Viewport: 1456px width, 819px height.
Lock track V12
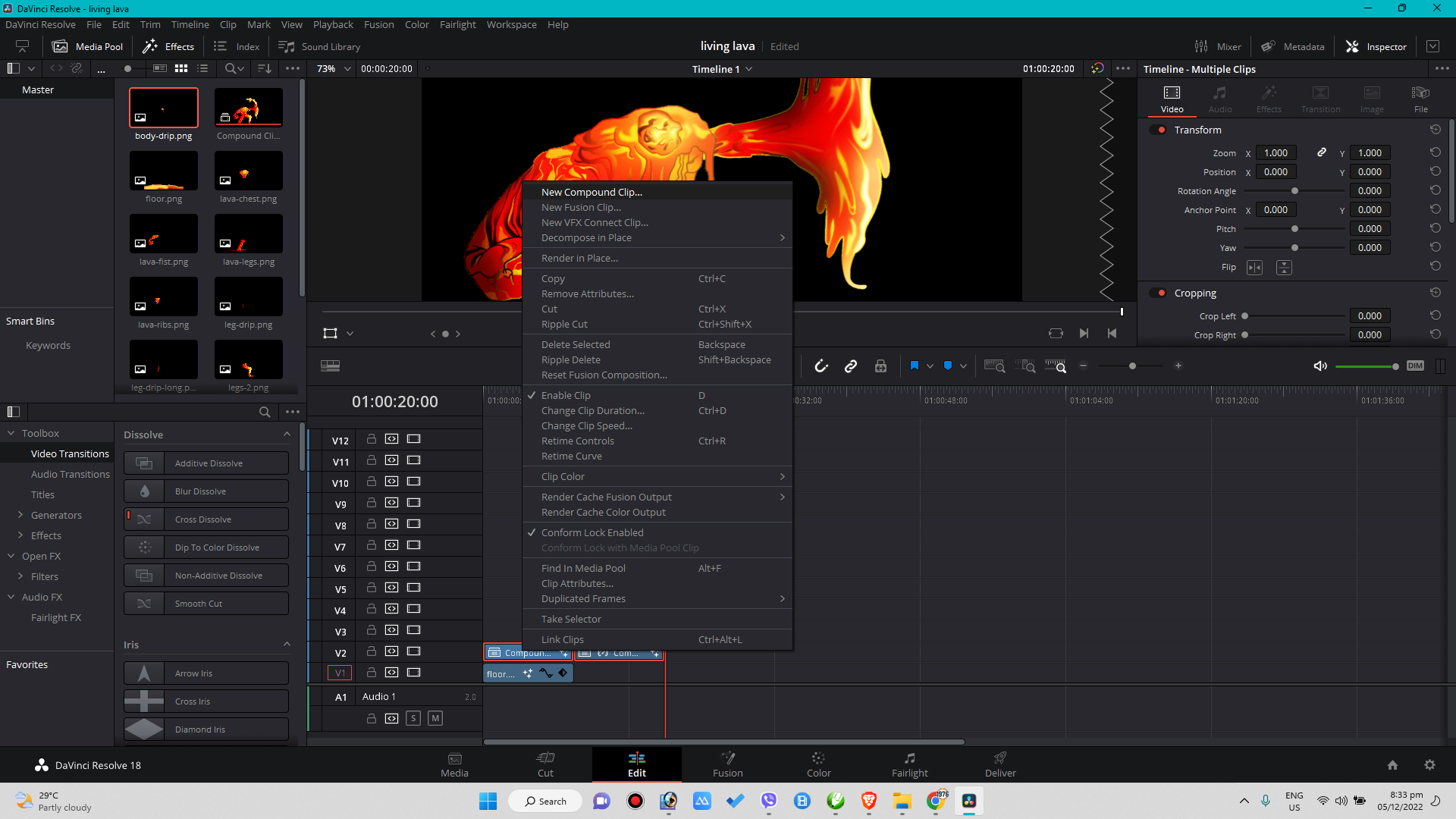click(372, 439)
